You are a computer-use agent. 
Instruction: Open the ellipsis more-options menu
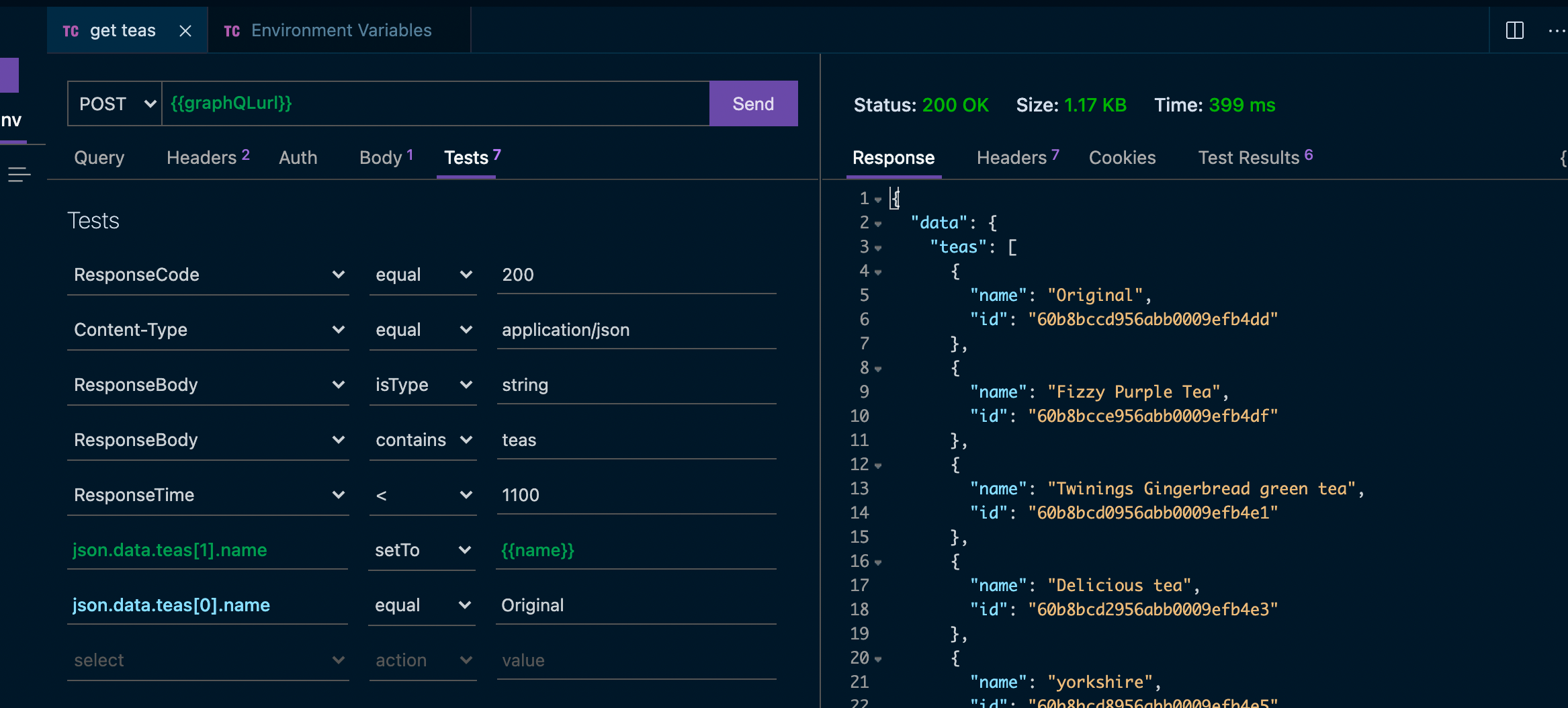coord(1556,30)
